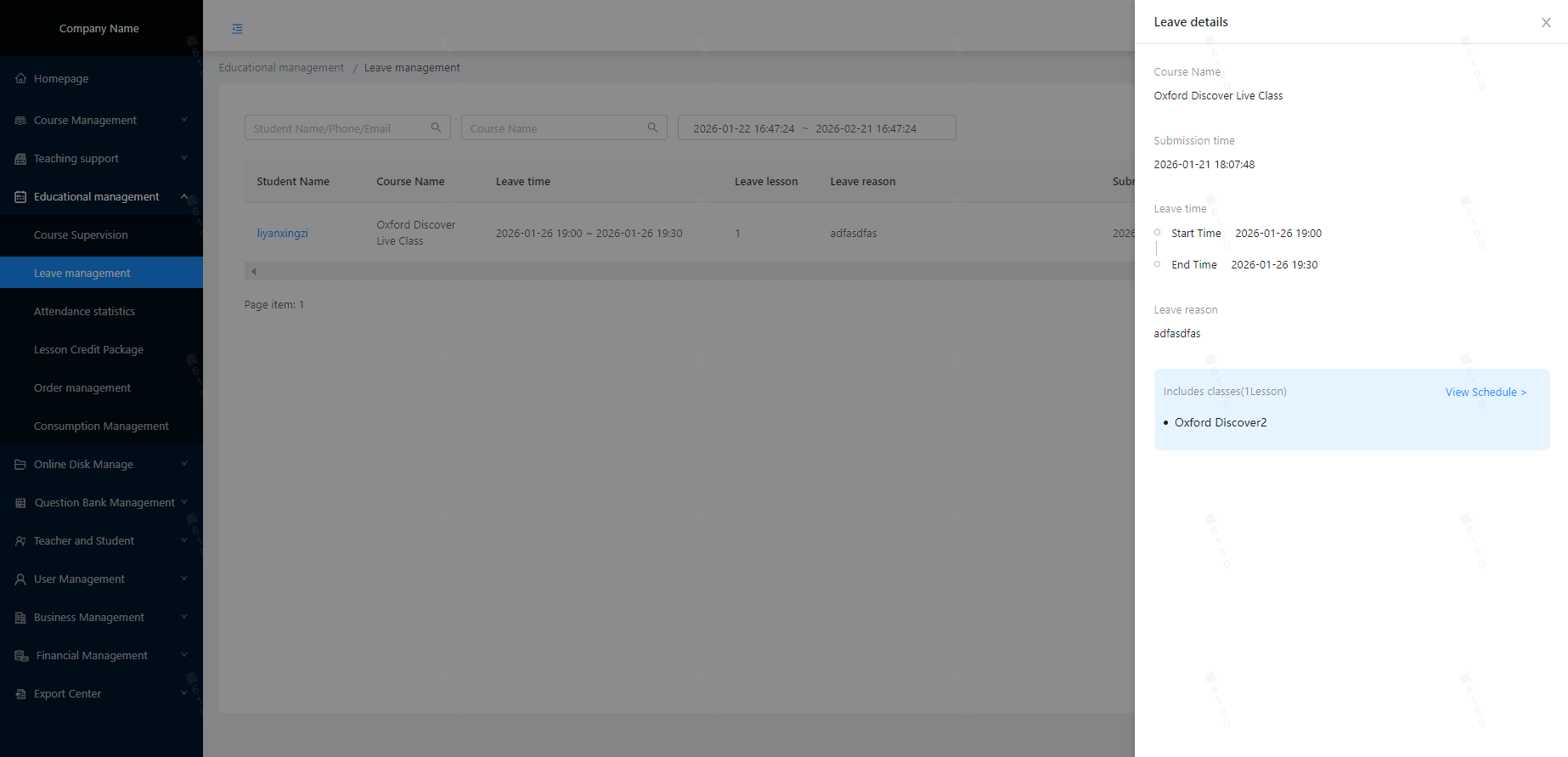Click the Online Disk Manage folder icon

[x=20, y=465]
